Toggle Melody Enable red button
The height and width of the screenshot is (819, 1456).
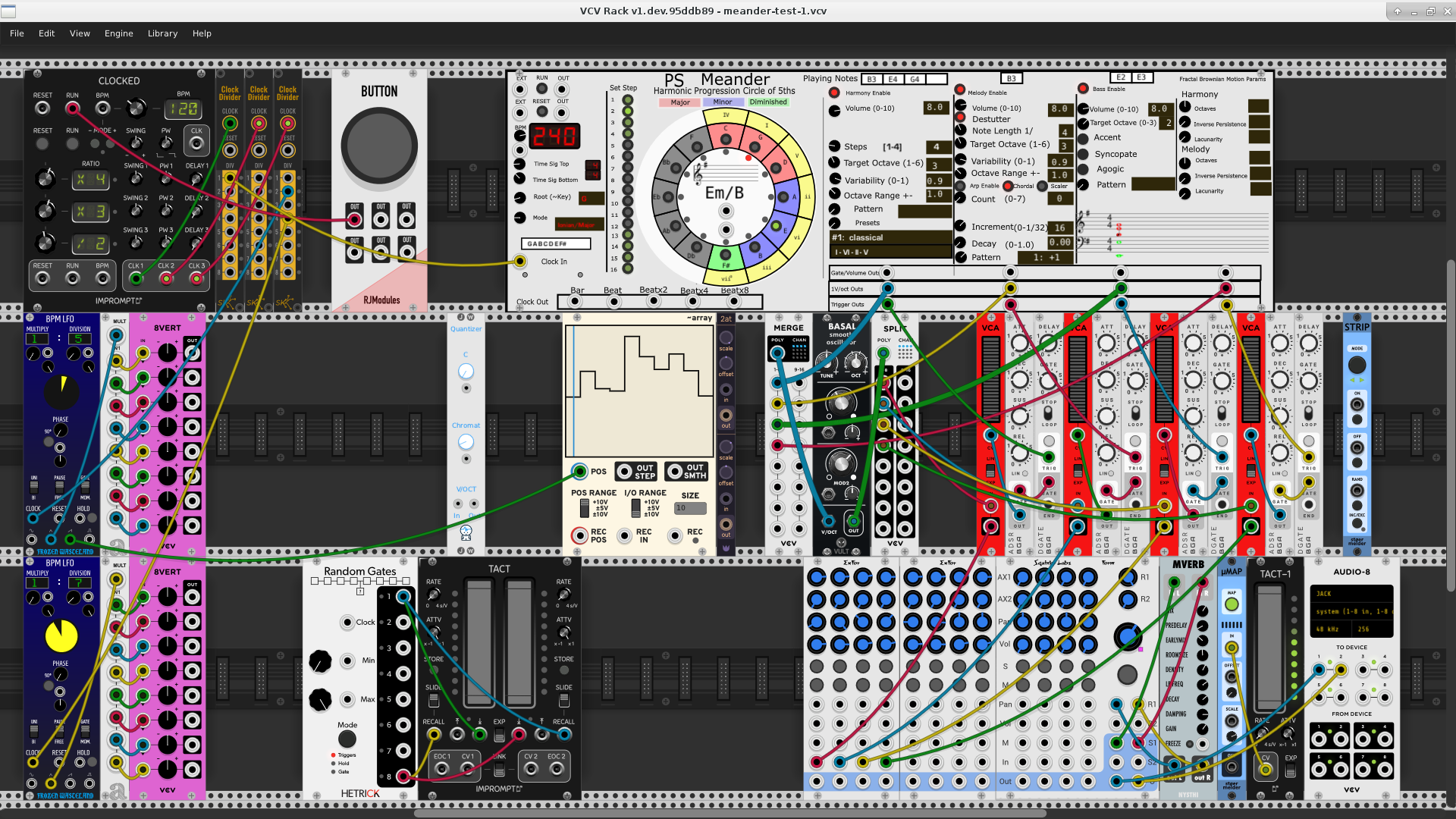click(960, 89)
